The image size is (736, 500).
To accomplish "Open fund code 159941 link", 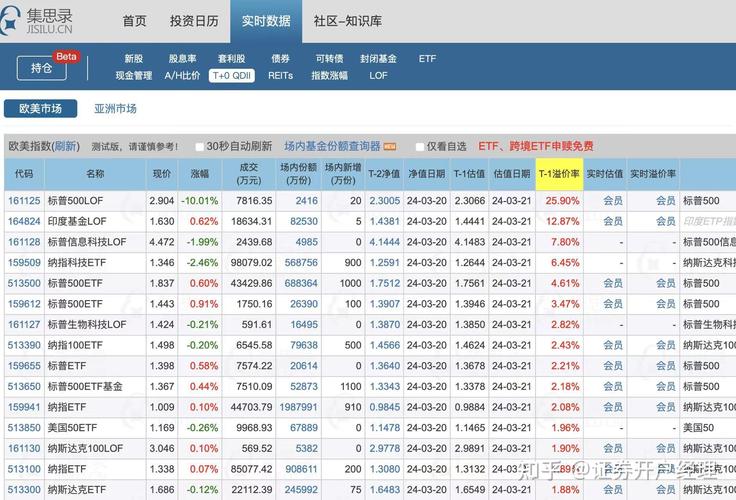I will tap(24, 407).
